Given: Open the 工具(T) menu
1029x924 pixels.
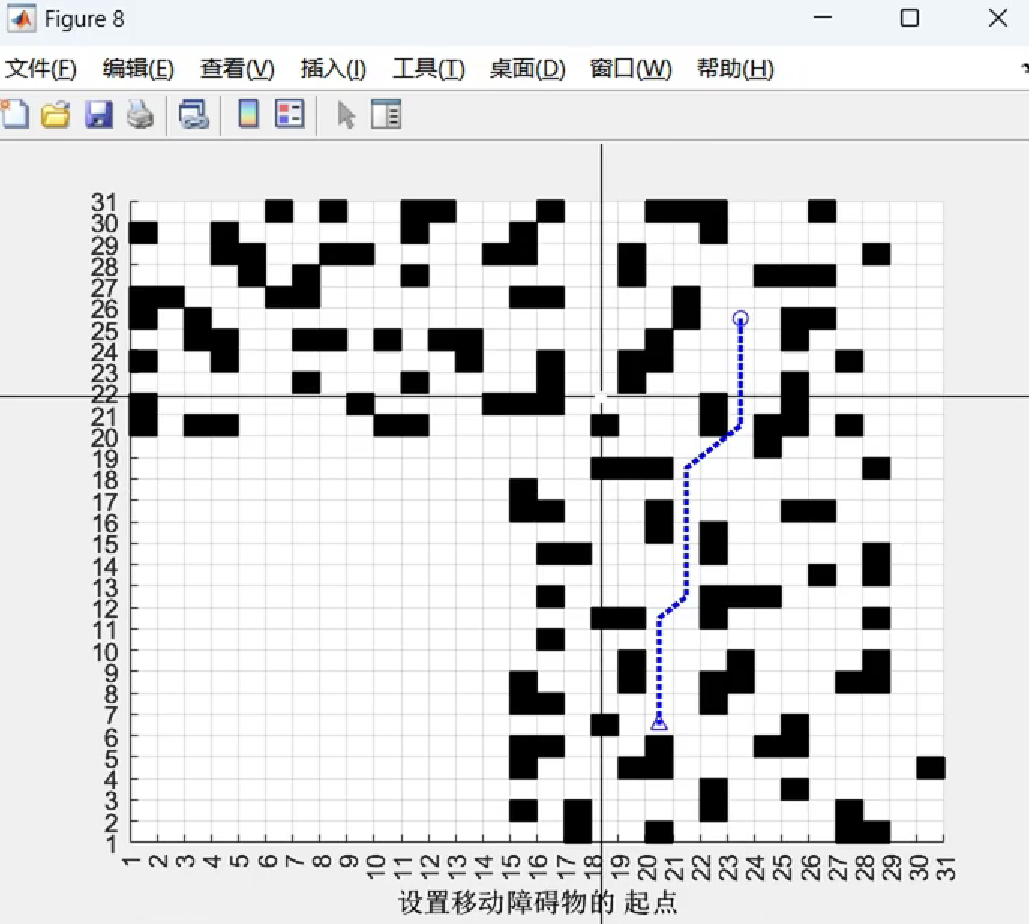Looking at the screenshot, I should (429, 68).
